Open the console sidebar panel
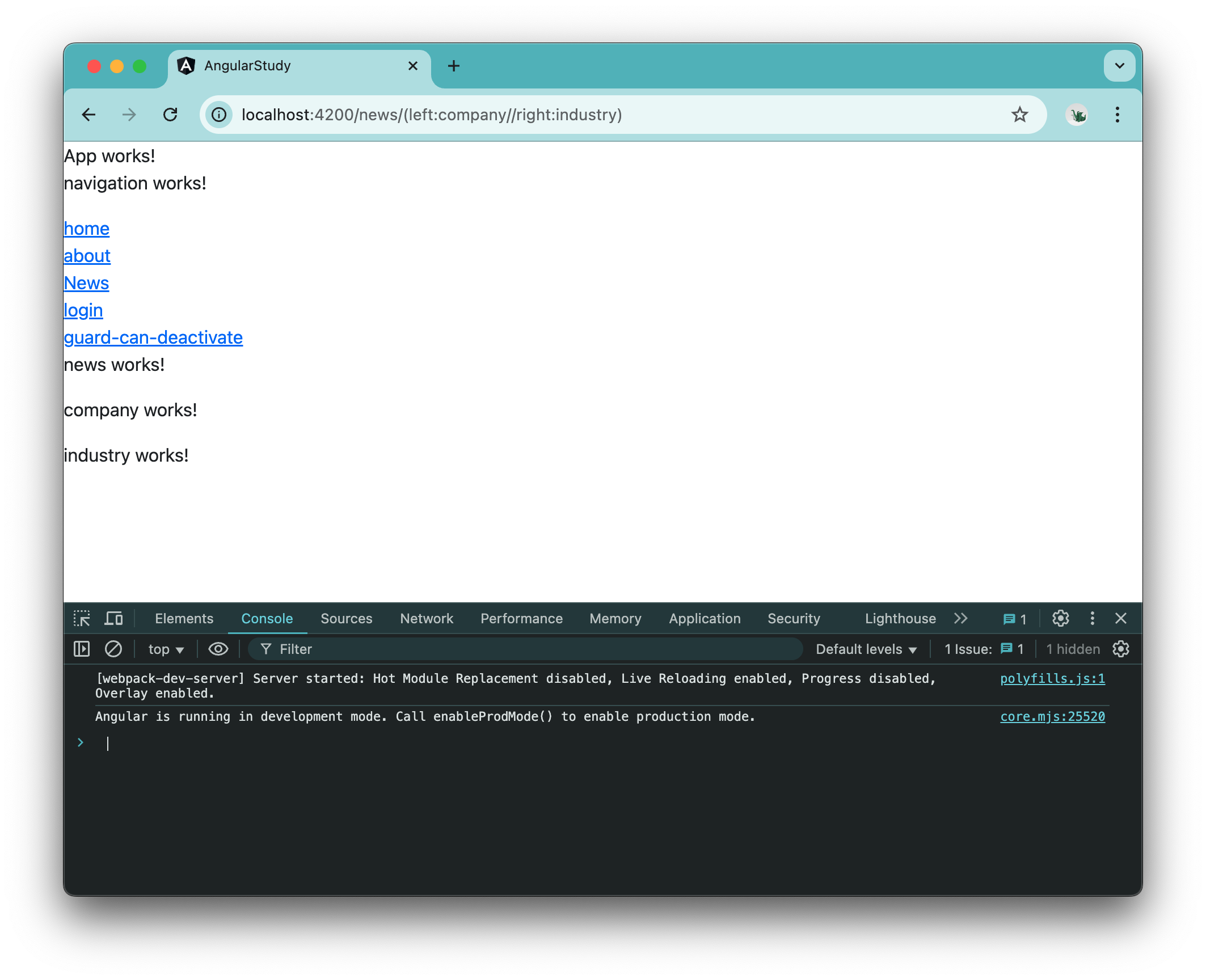This screenshot has width=1206, height=980. click(x=81, y=649)
